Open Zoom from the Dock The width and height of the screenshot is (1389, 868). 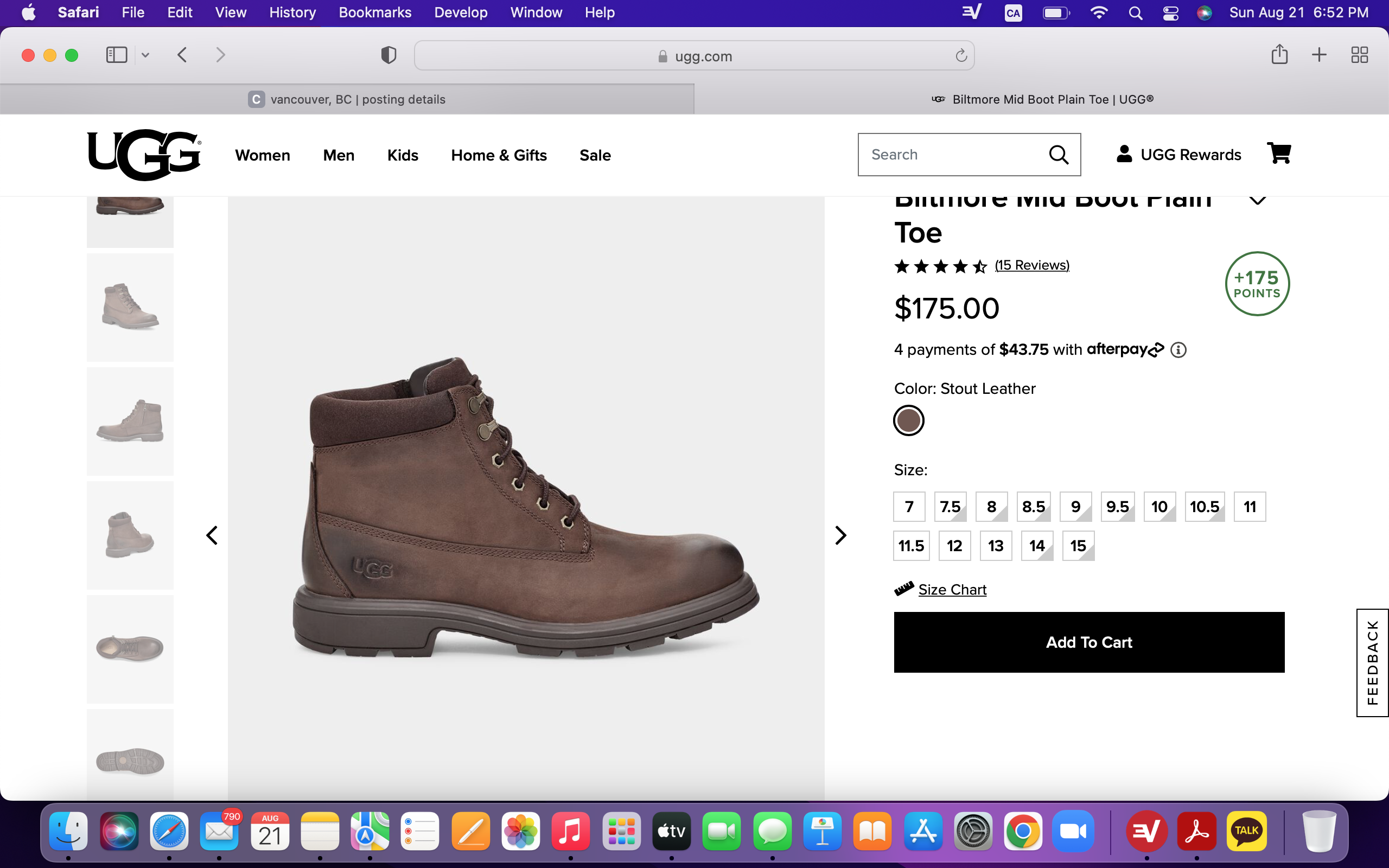(1073, 831)
